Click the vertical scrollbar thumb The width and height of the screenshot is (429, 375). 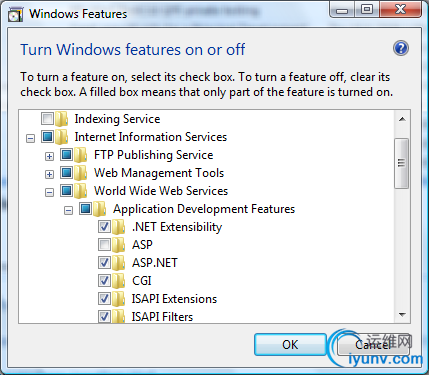pyautogui.click(x=401, y=163)
